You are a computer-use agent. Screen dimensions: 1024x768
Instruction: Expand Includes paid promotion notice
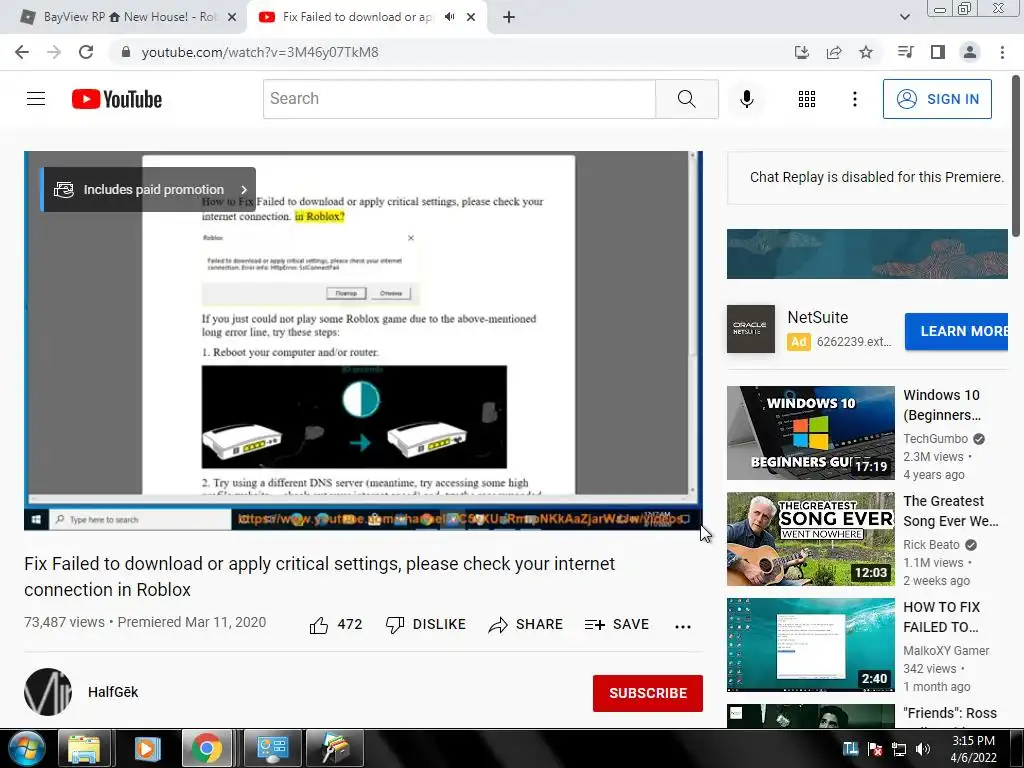click(148, 189)
